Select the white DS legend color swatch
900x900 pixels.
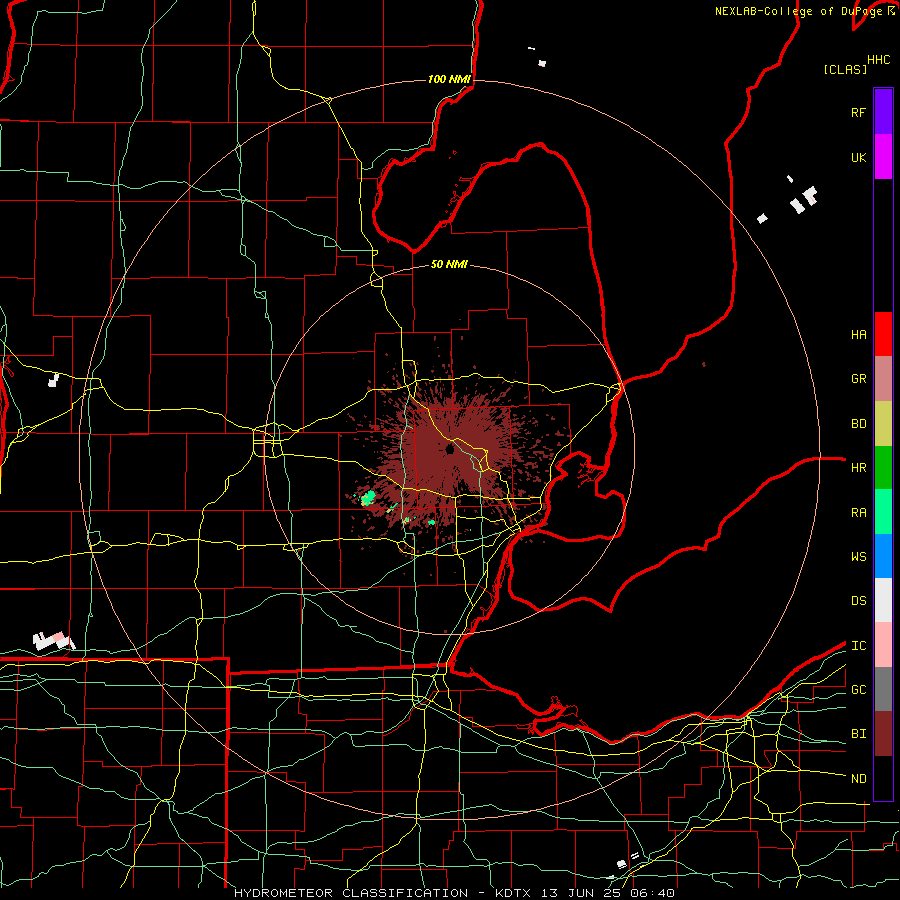coord(883,600)
